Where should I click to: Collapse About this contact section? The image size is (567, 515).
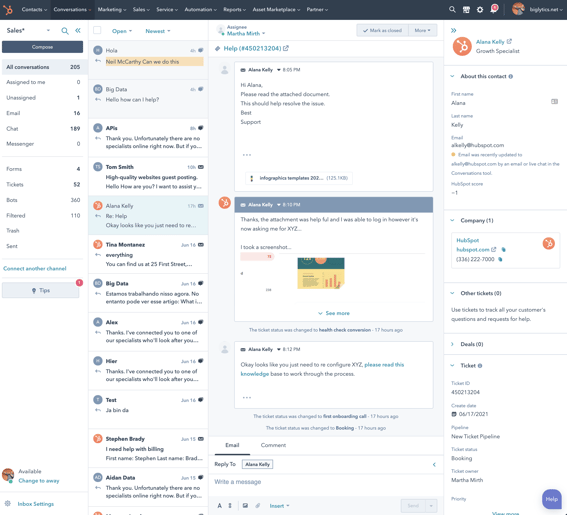pos(452,76)
